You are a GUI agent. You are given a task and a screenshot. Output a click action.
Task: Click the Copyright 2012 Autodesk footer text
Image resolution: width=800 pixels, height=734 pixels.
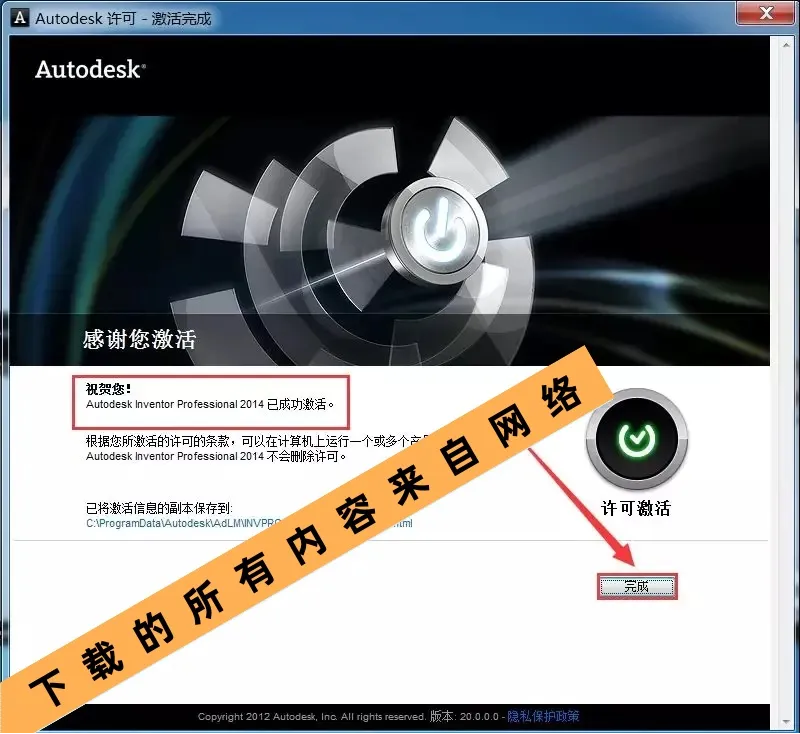(311, 717)
